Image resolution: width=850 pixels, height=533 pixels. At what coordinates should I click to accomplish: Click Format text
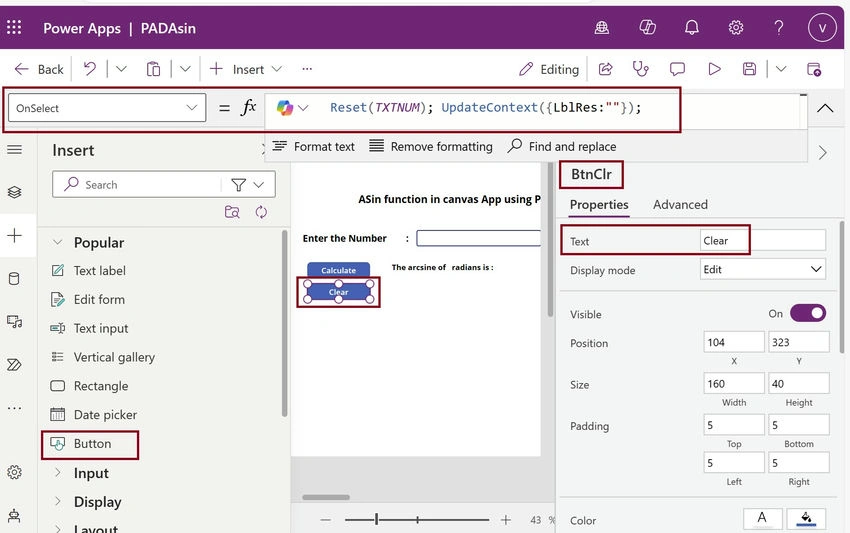[313, 146]
